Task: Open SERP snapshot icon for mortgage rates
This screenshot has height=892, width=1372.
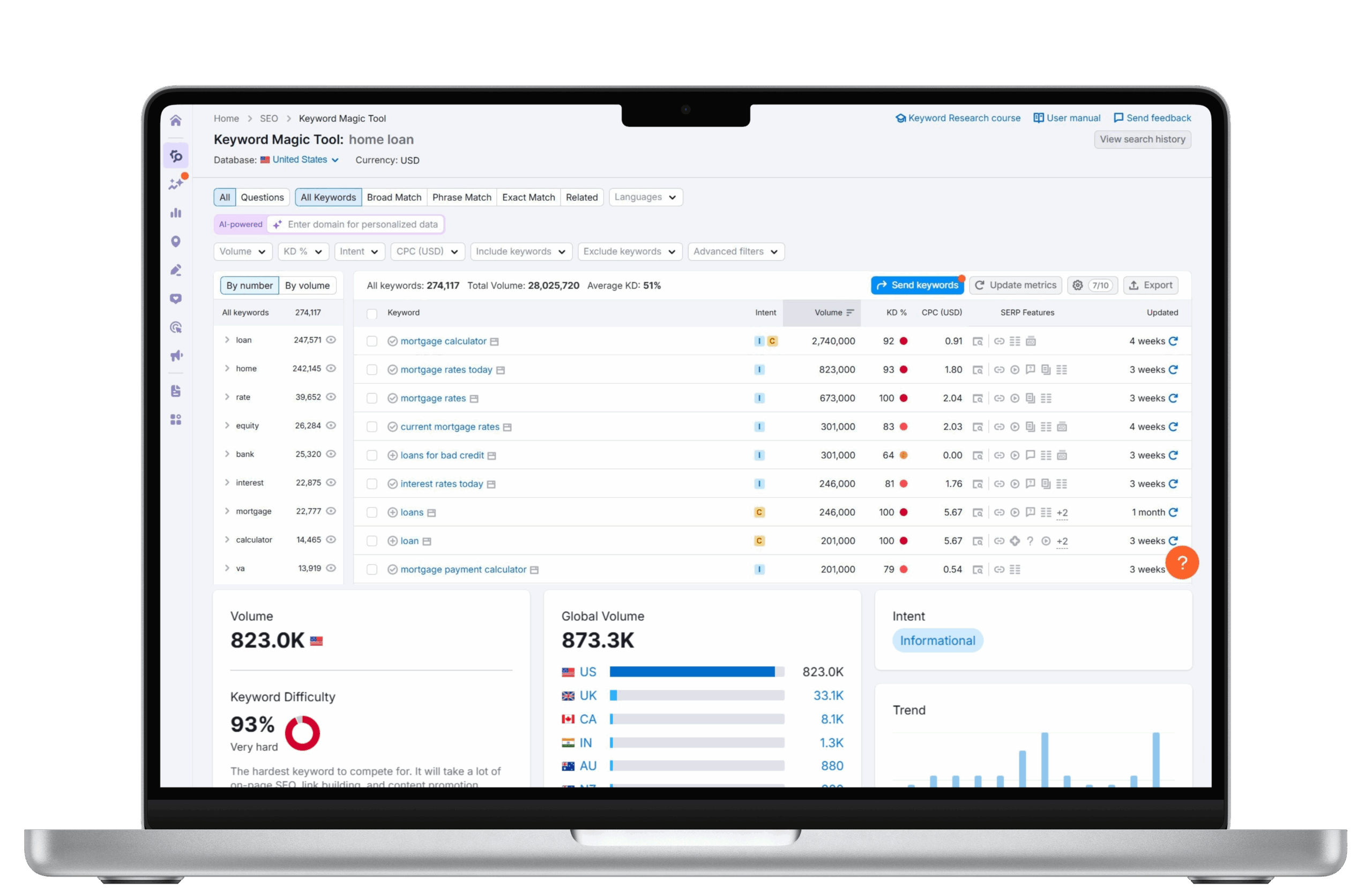Action: tap(977, 398)
